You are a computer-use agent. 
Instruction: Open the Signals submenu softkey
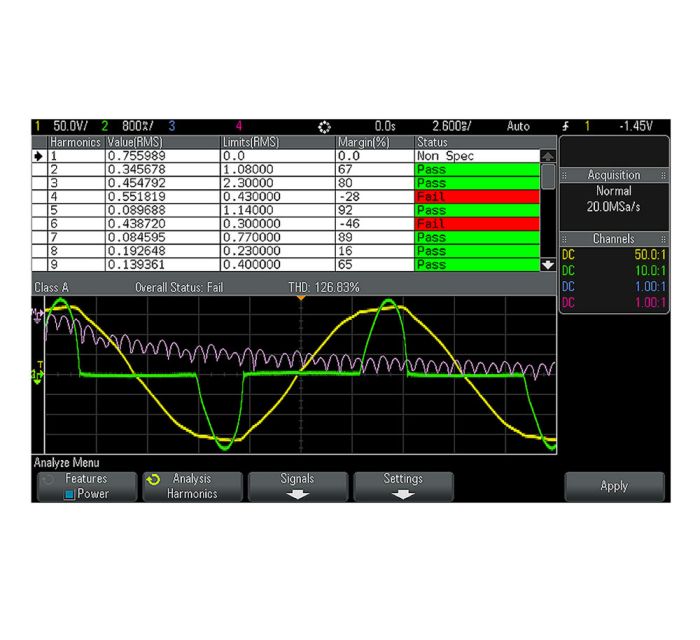(x=298, y=486)
